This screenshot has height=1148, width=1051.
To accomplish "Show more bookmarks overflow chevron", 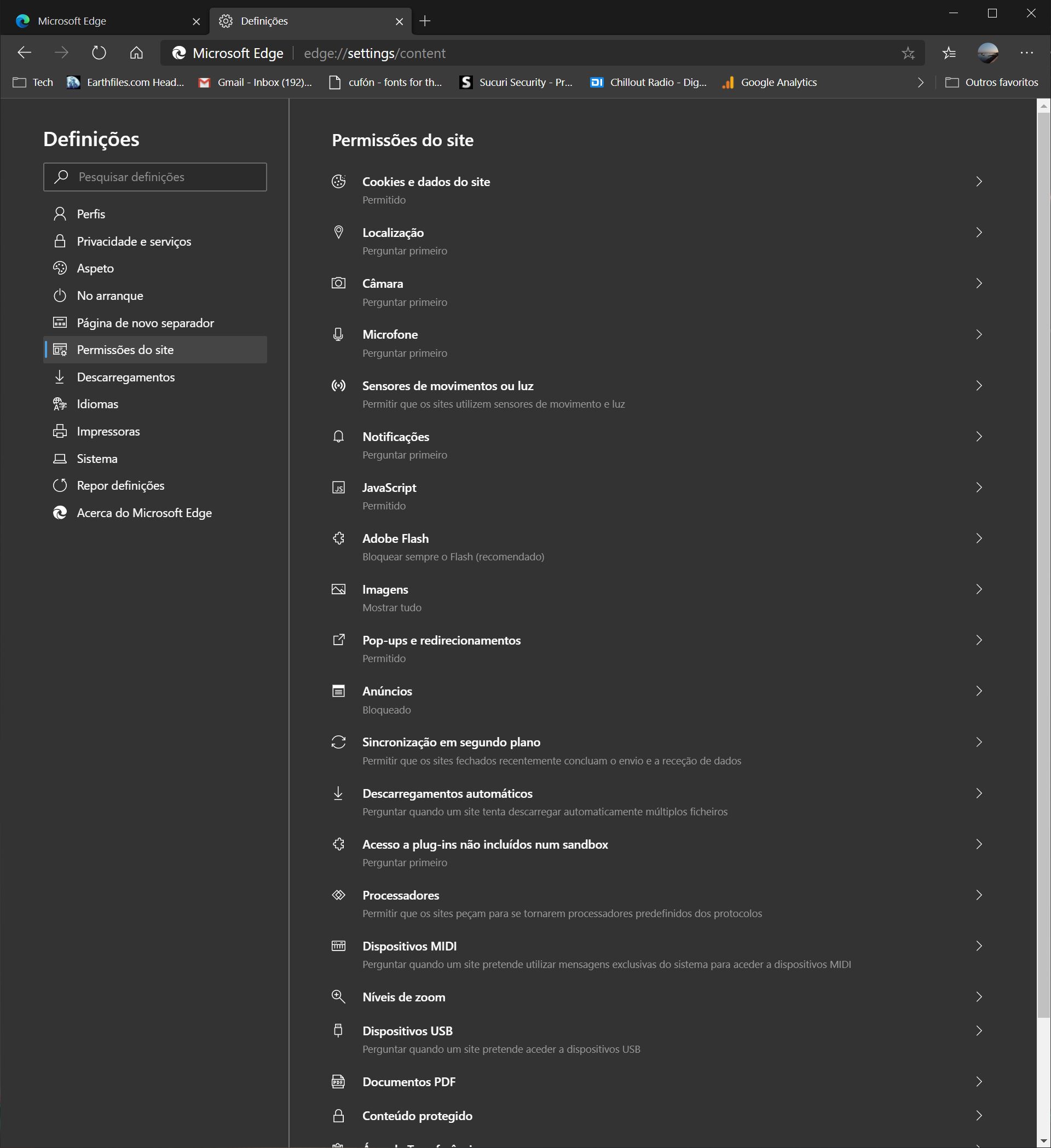I will point(921,83).
